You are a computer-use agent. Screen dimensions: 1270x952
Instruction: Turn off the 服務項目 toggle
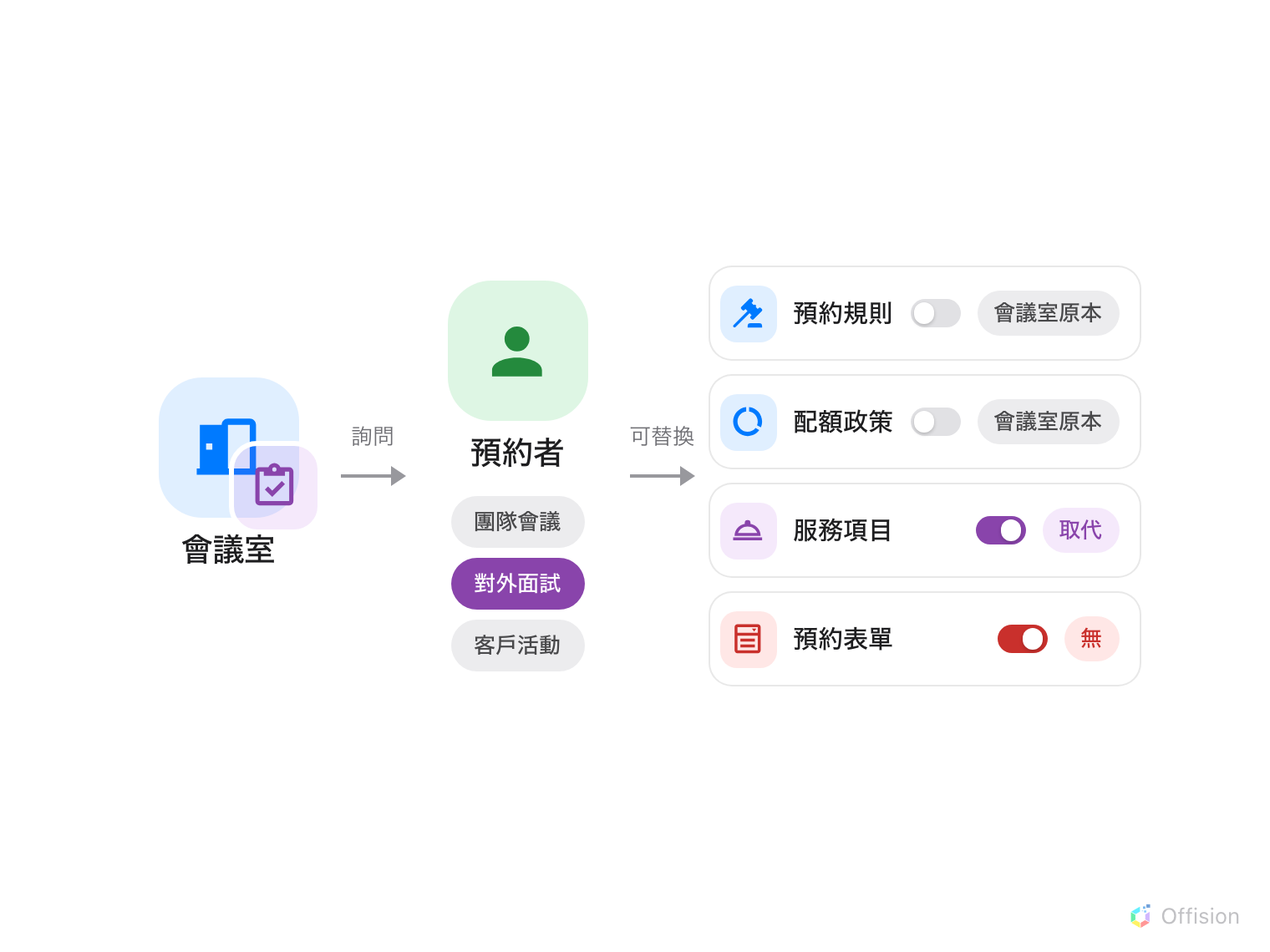click(1001, 530)
